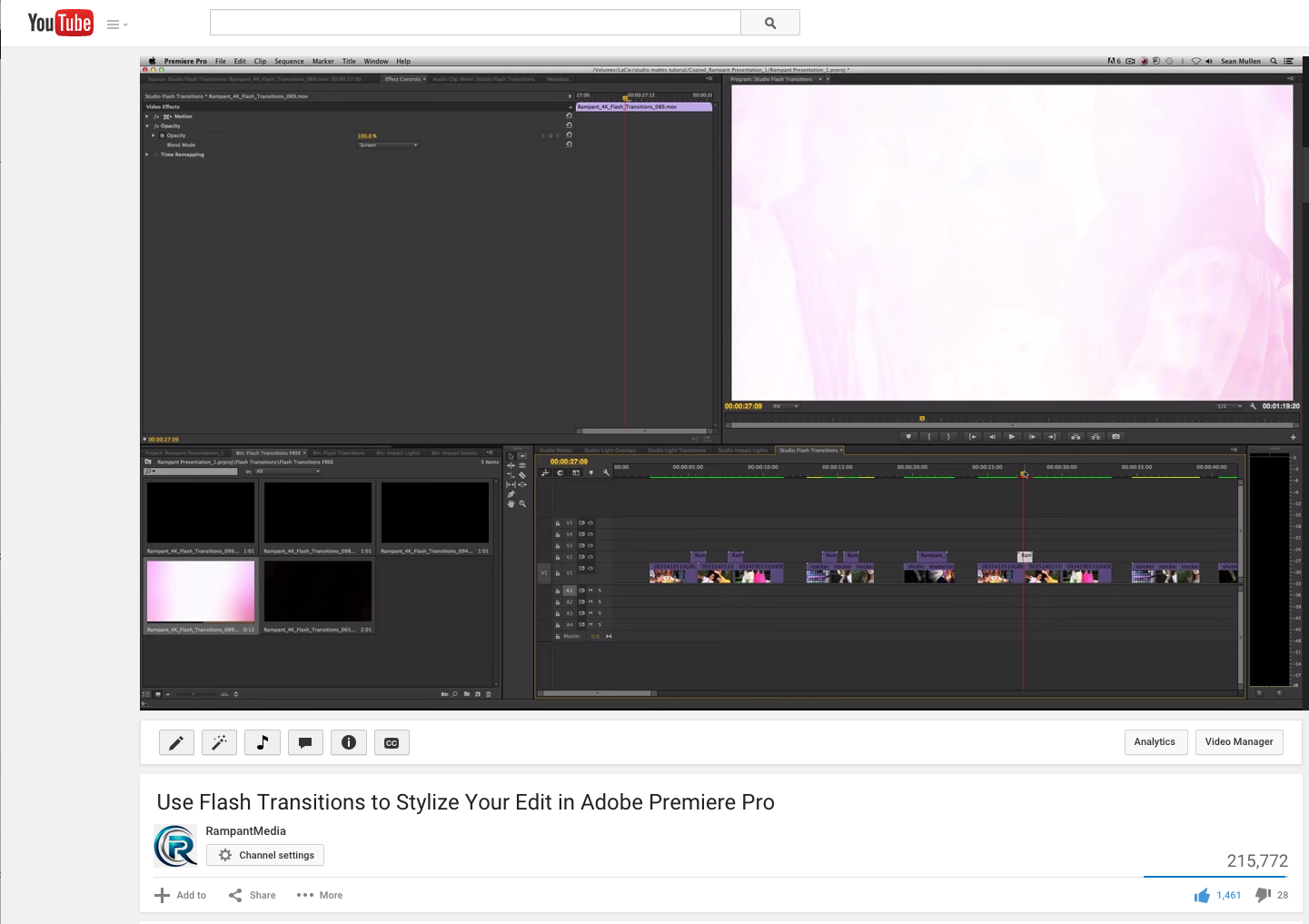The height and width of the screenshot is (924, 1309).
Task: Open the Blend Mode Screen dropdown
Action: point(388,145)
